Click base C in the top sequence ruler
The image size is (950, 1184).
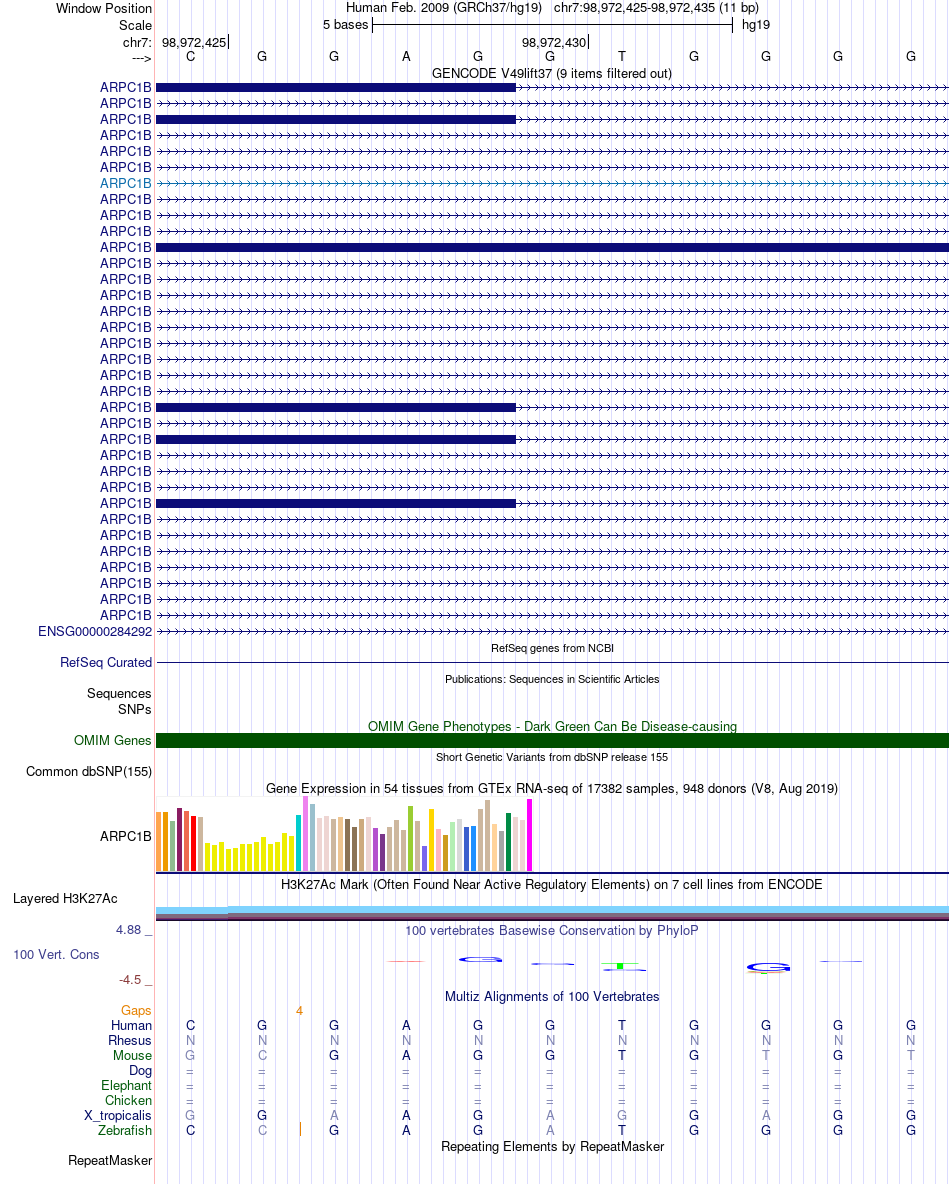[x=190, y=57]
